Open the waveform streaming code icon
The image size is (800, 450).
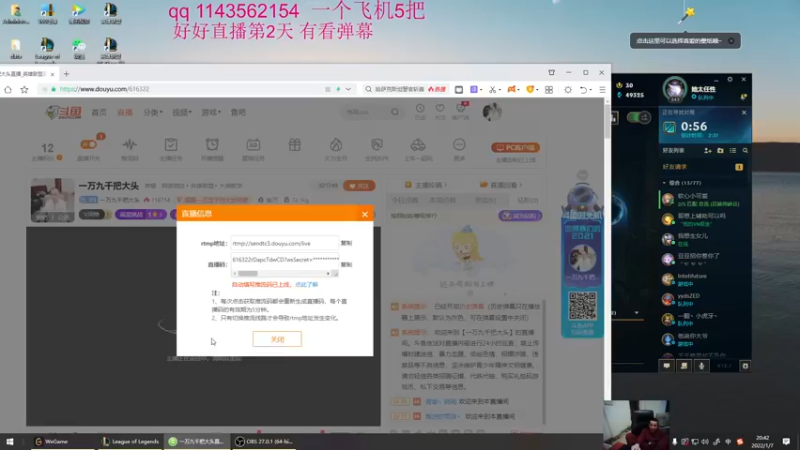click(130, 144)
